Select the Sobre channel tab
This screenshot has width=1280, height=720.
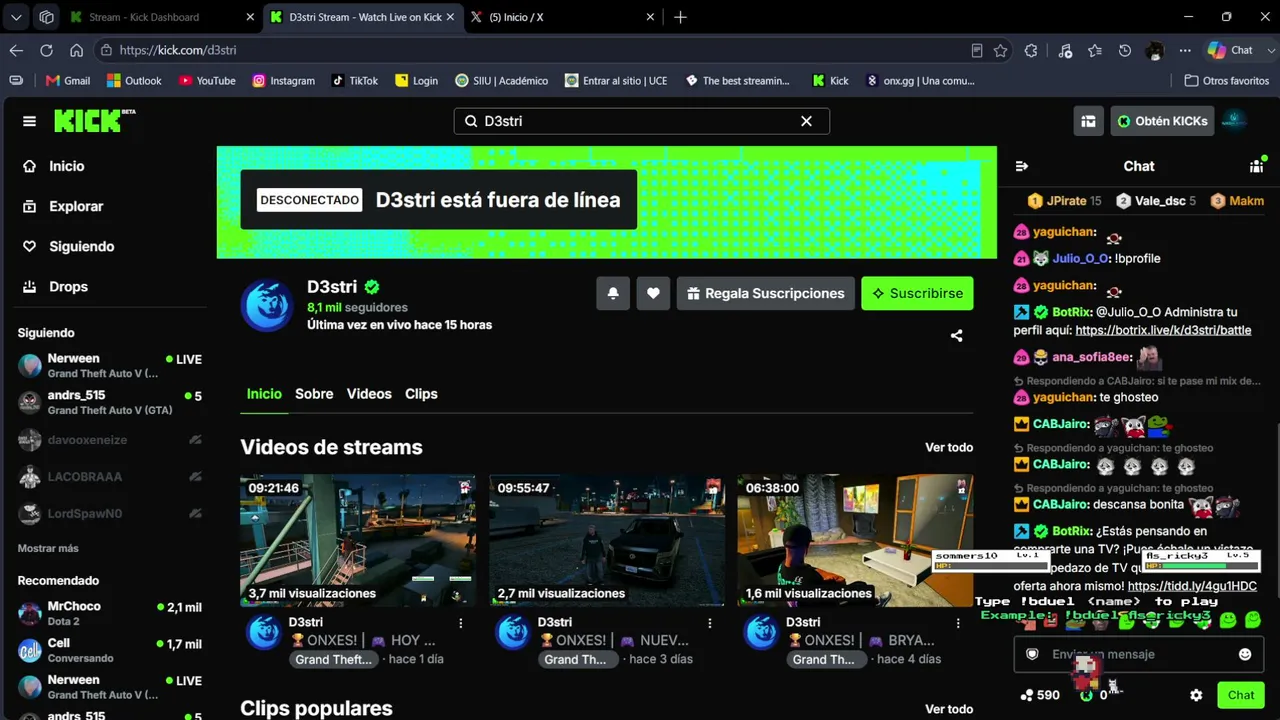[x=314, y=394]
